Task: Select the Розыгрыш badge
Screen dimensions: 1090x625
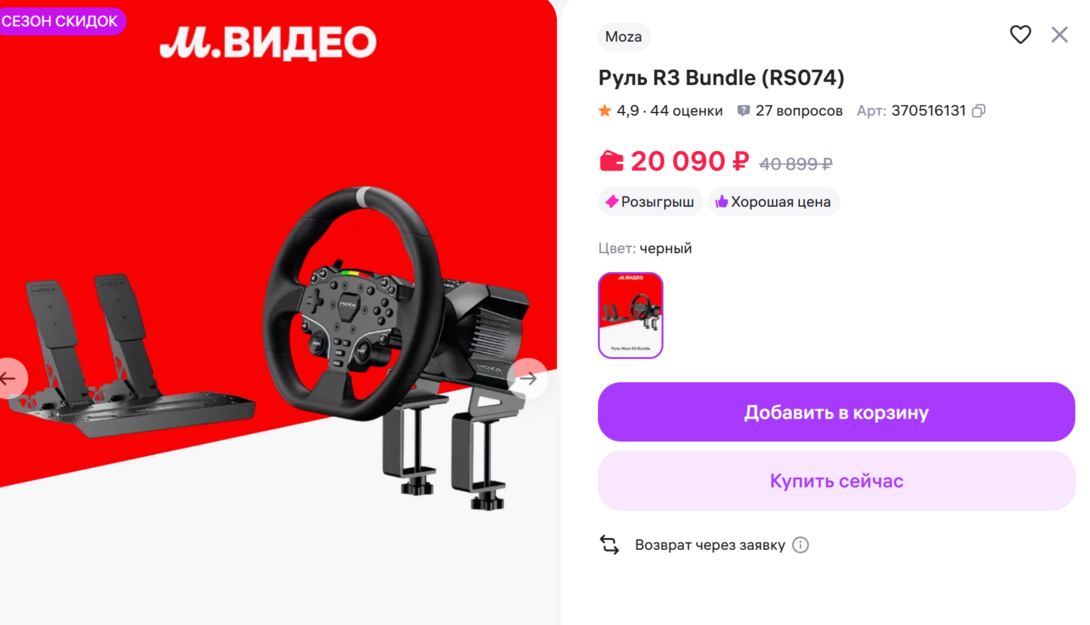Action: pyautogui.click(x=650, y=202)
